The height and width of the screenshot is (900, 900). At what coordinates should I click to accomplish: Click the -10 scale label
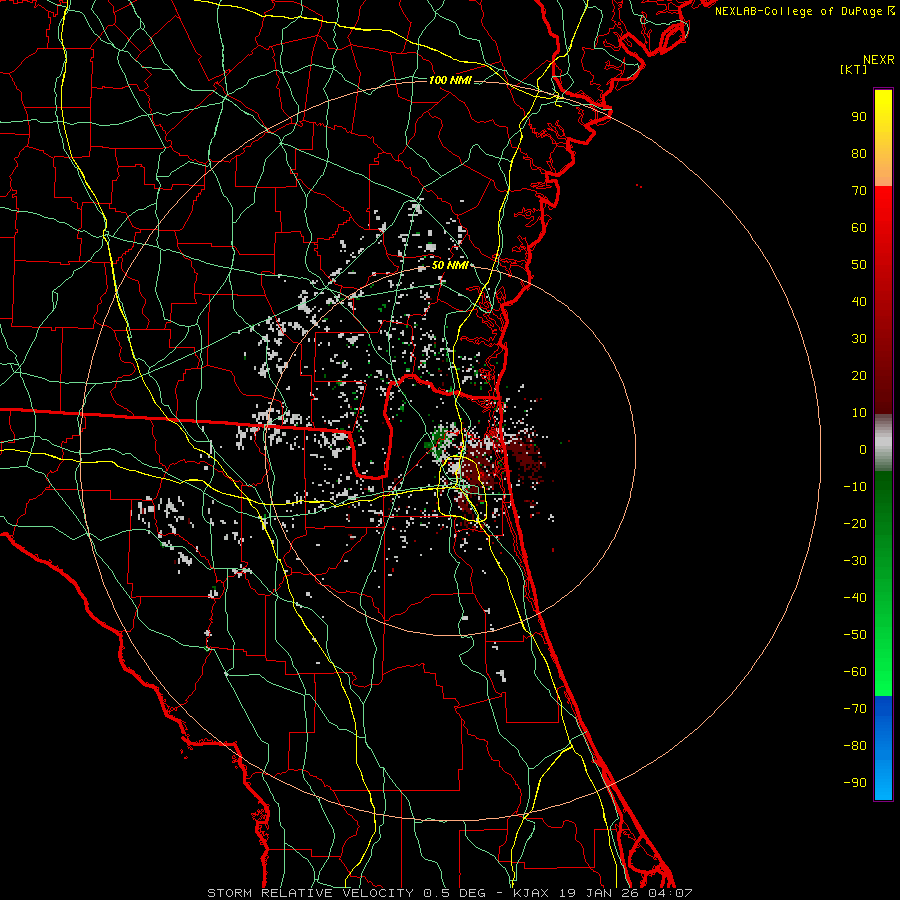click(855, 487)
